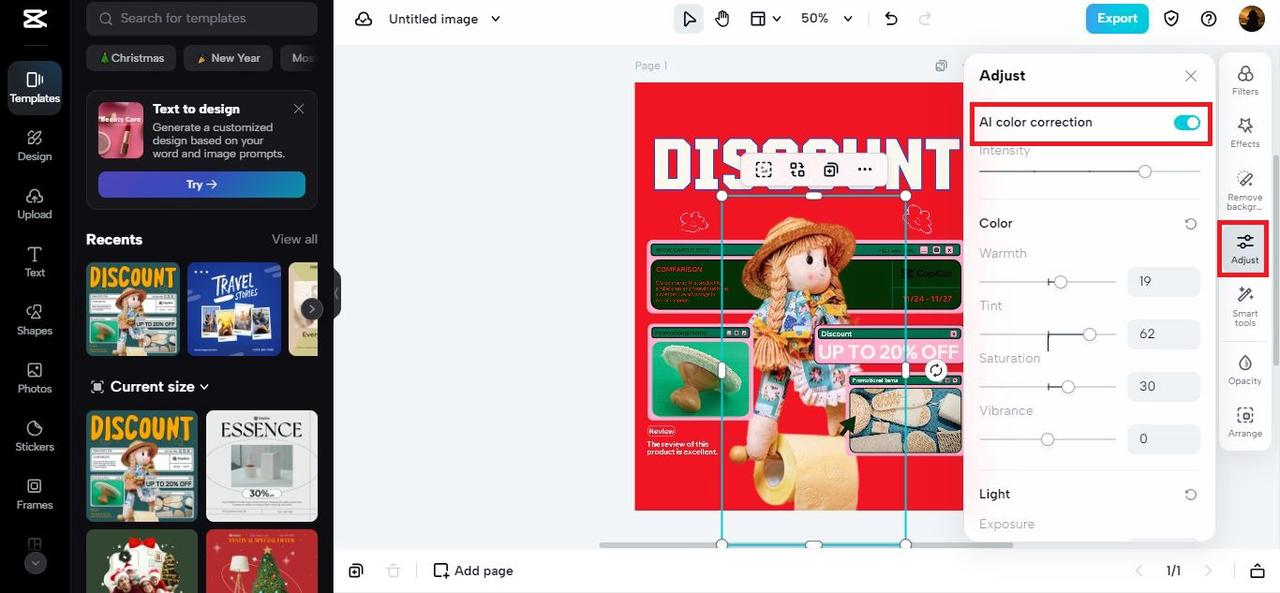Click the Export button

[1117, 18]
